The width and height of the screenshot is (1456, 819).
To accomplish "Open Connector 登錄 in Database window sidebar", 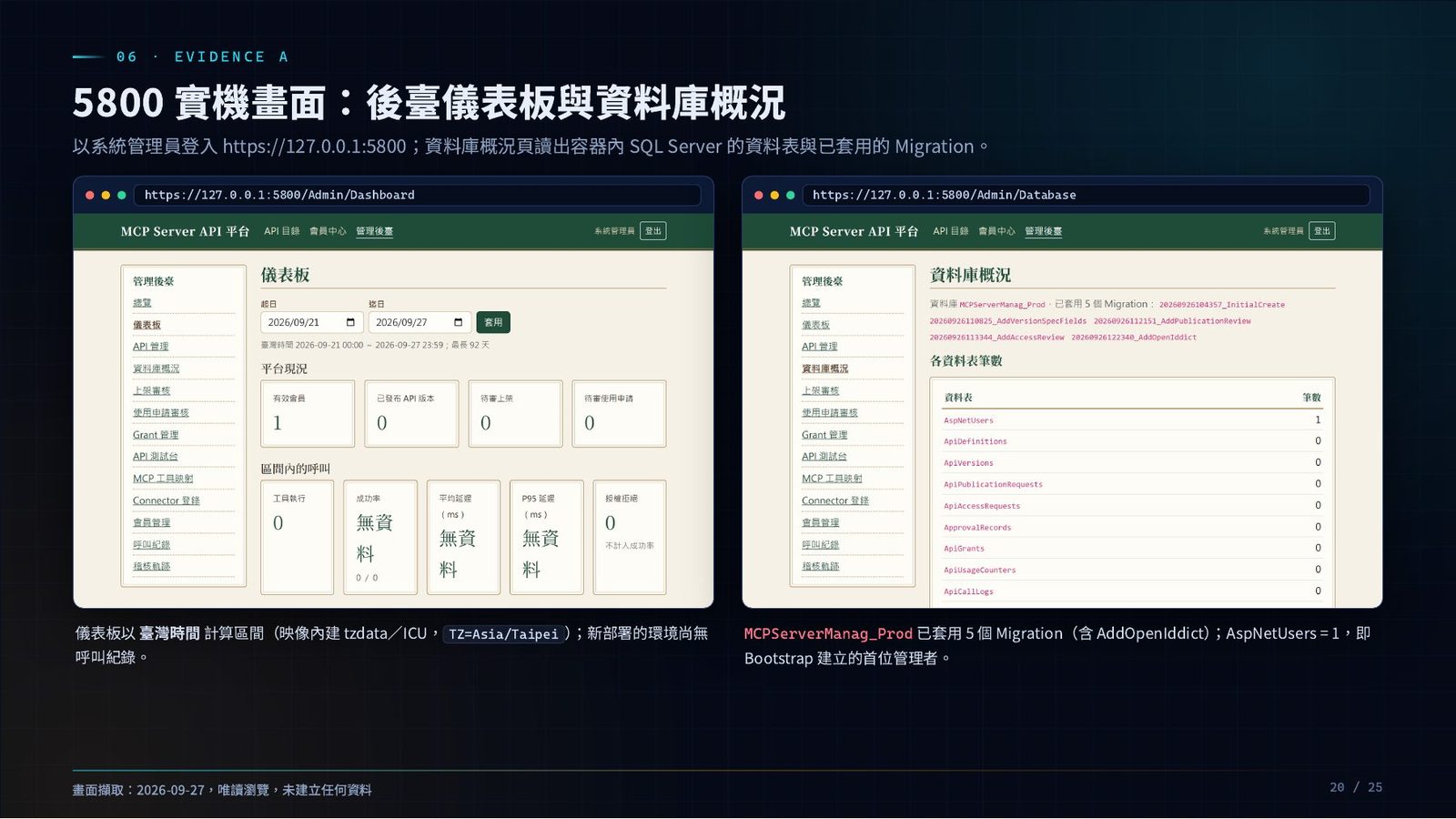I will (x=834, y=500).
